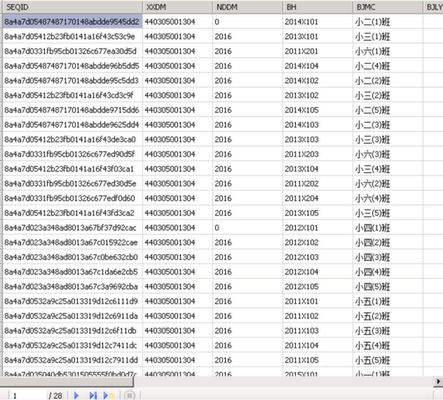This screenshot has width=443, height=400.
Task: Click BH cell 2011X102
Action: tap(318, 316)
